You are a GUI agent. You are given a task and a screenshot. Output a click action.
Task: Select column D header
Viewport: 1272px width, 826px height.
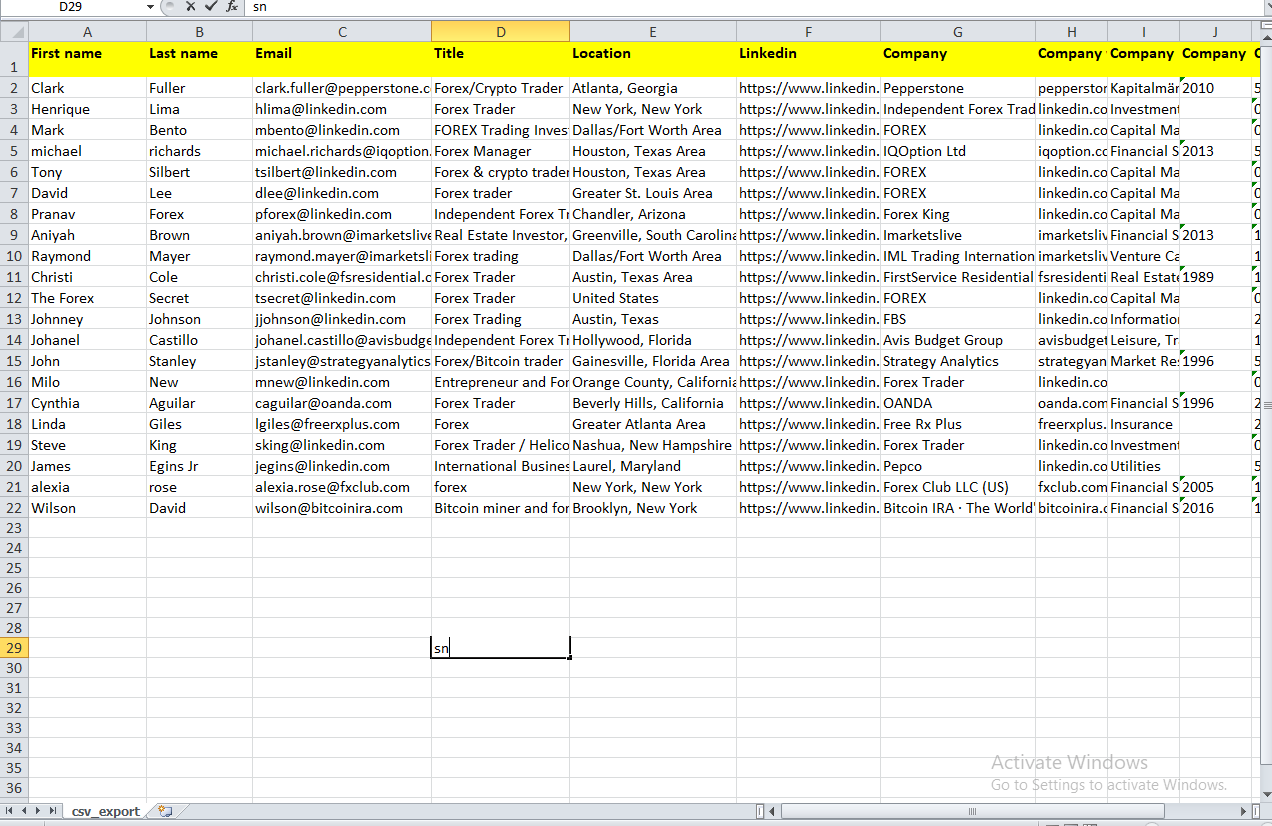pyautogui.click(x=500, y=31)
